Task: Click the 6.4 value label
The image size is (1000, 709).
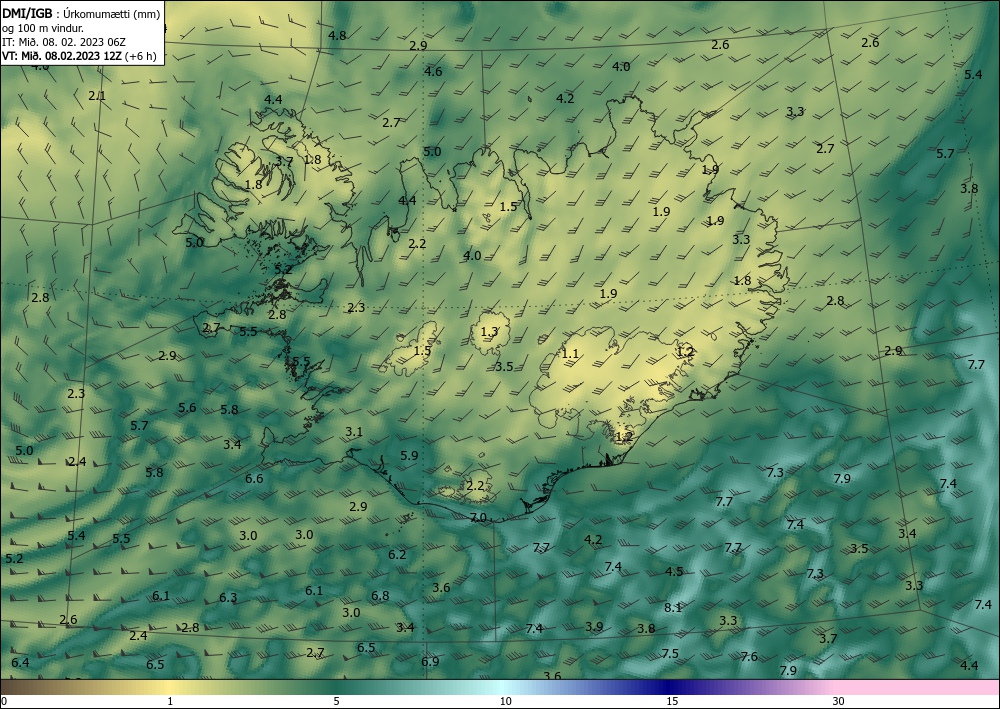Action: pyautogui.click(x=20, y=663)
